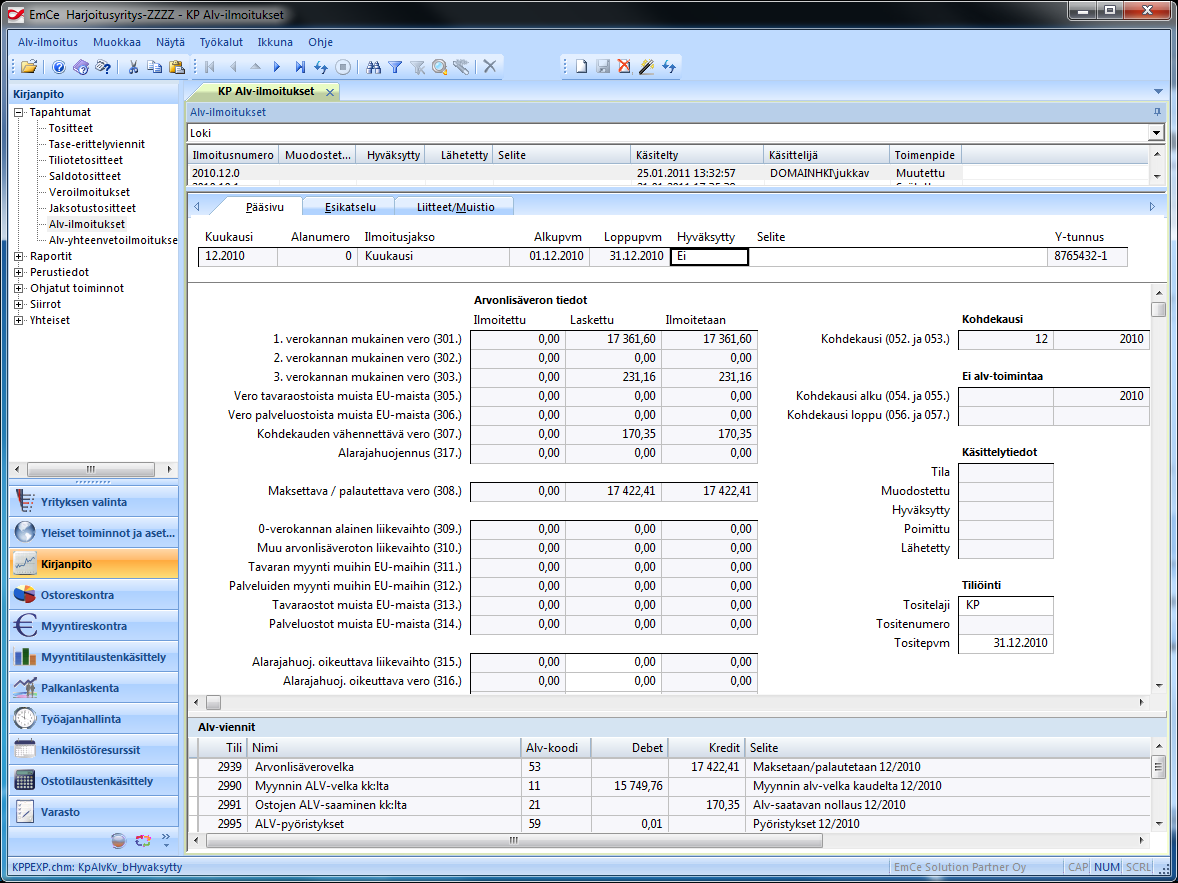Jump to last record navigation icon

coord(299,67)
